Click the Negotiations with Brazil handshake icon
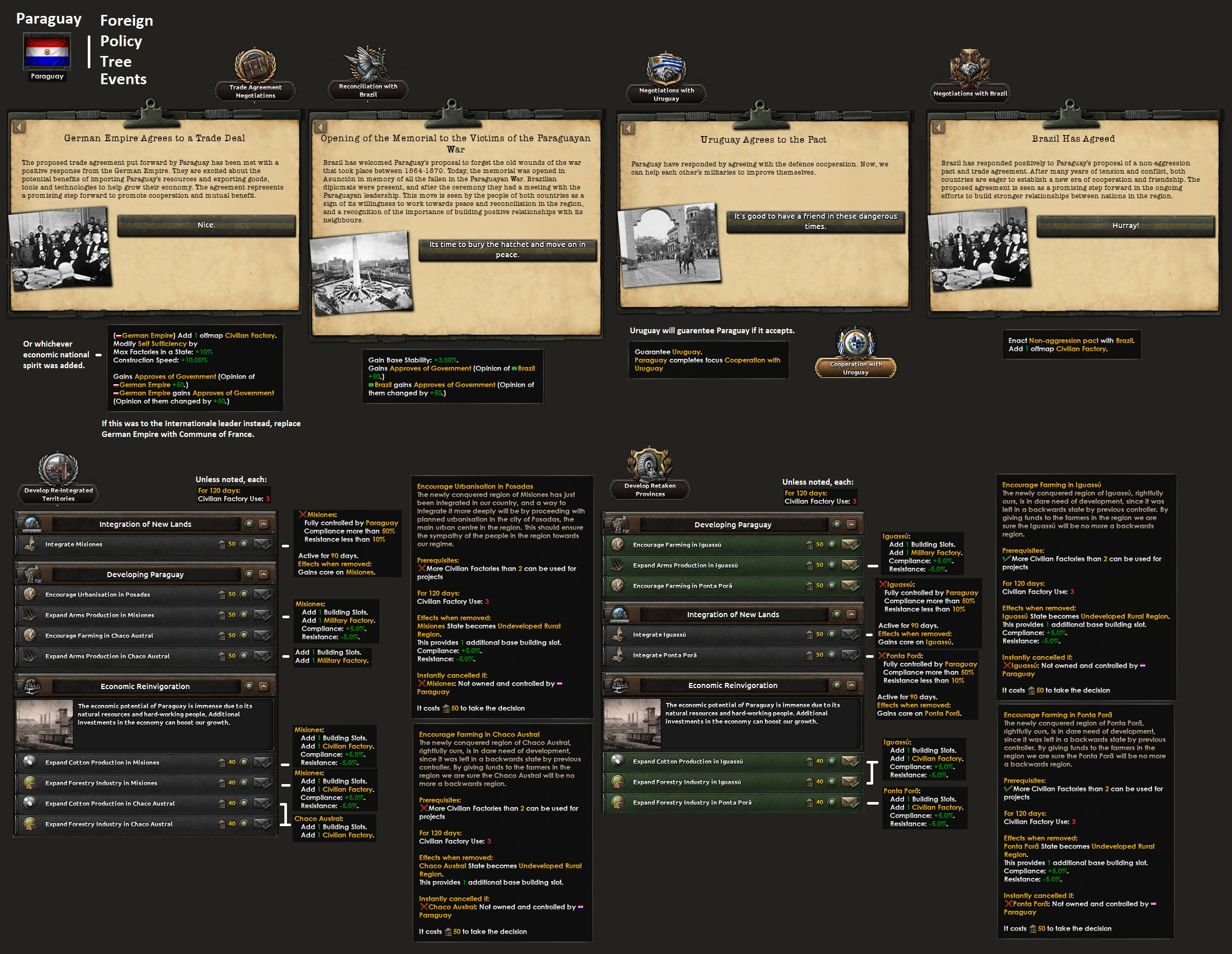Screen dimensions: 1232x954 coord(969,69)
